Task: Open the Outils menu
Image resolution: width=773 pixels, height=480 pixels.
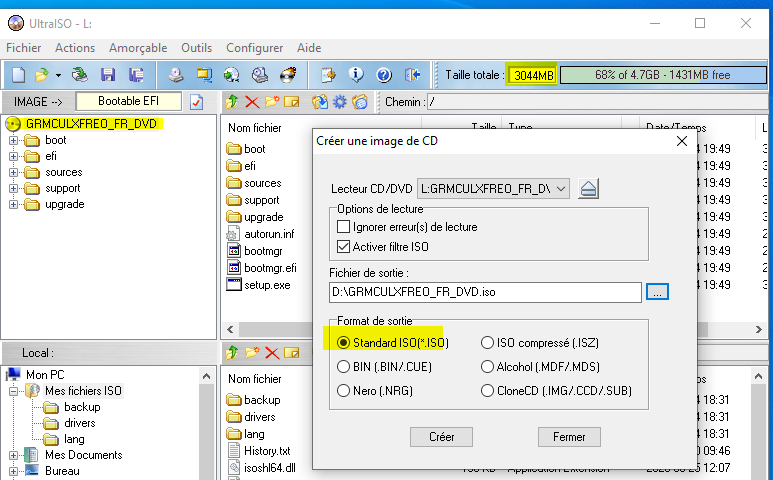Action: point(196,48)
